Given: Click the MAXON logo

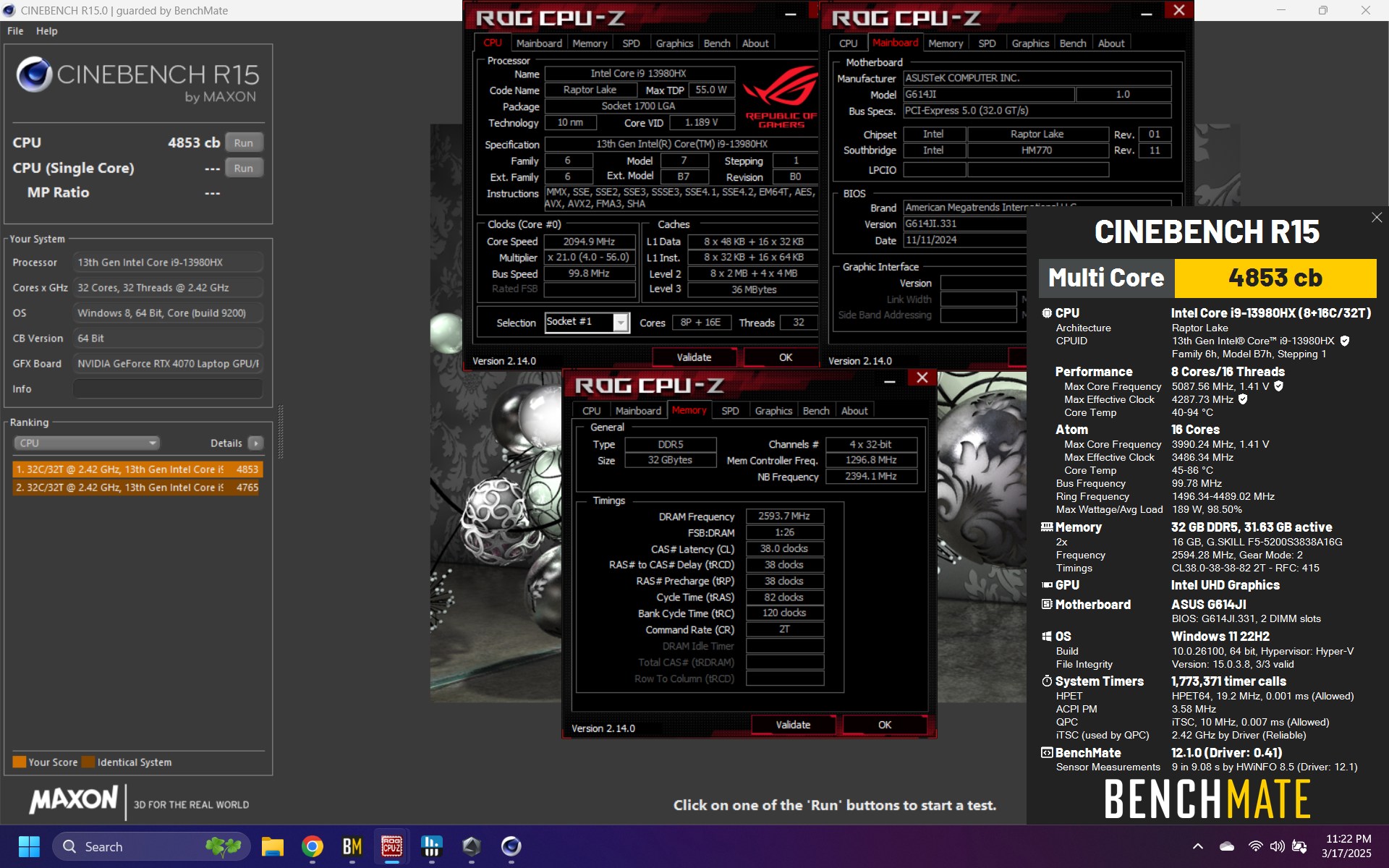Looking at the screenshot, I should [73, 800].
